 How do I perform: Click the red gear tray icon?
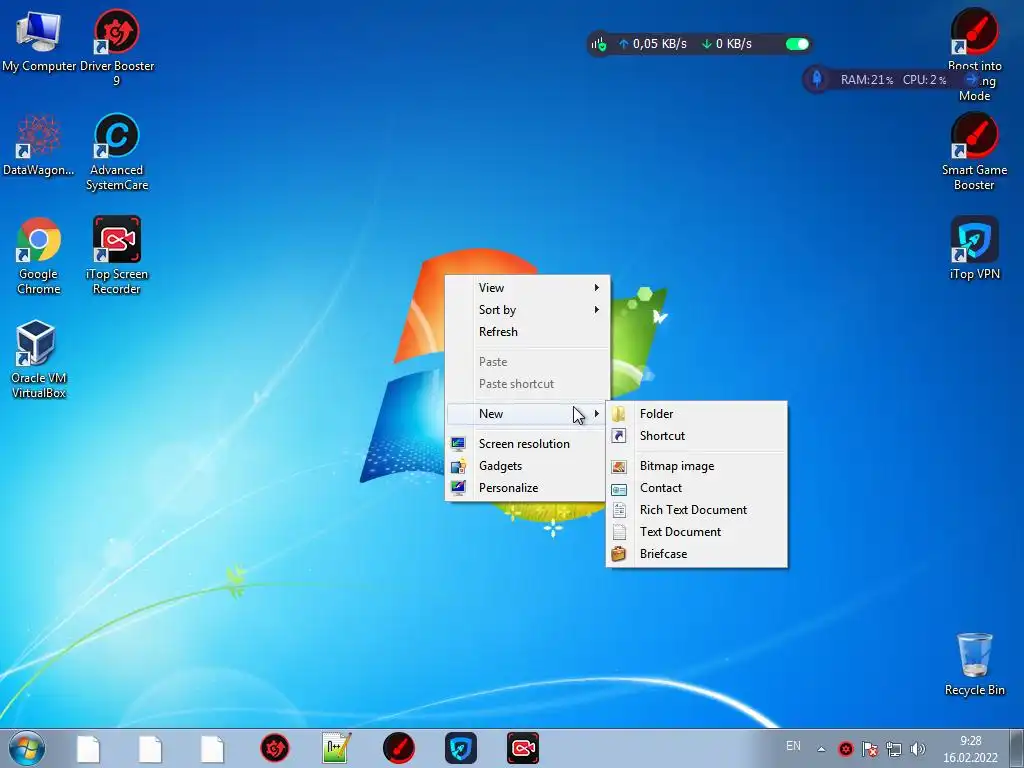(846, 749)
